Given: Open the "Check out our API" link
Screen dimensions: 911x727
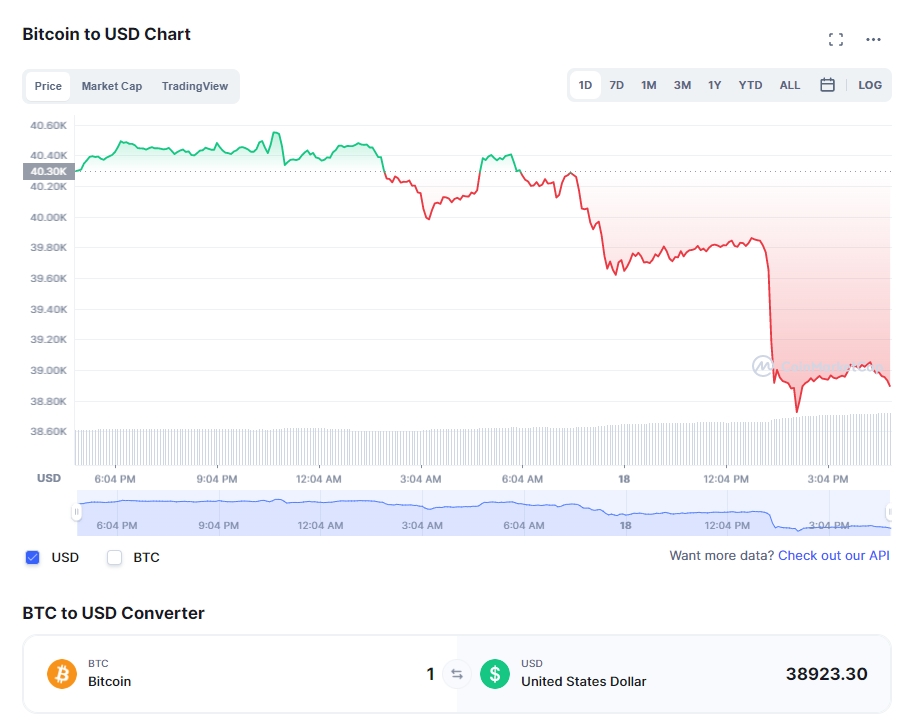Looking at the screenshot, I should click(834, 556).
